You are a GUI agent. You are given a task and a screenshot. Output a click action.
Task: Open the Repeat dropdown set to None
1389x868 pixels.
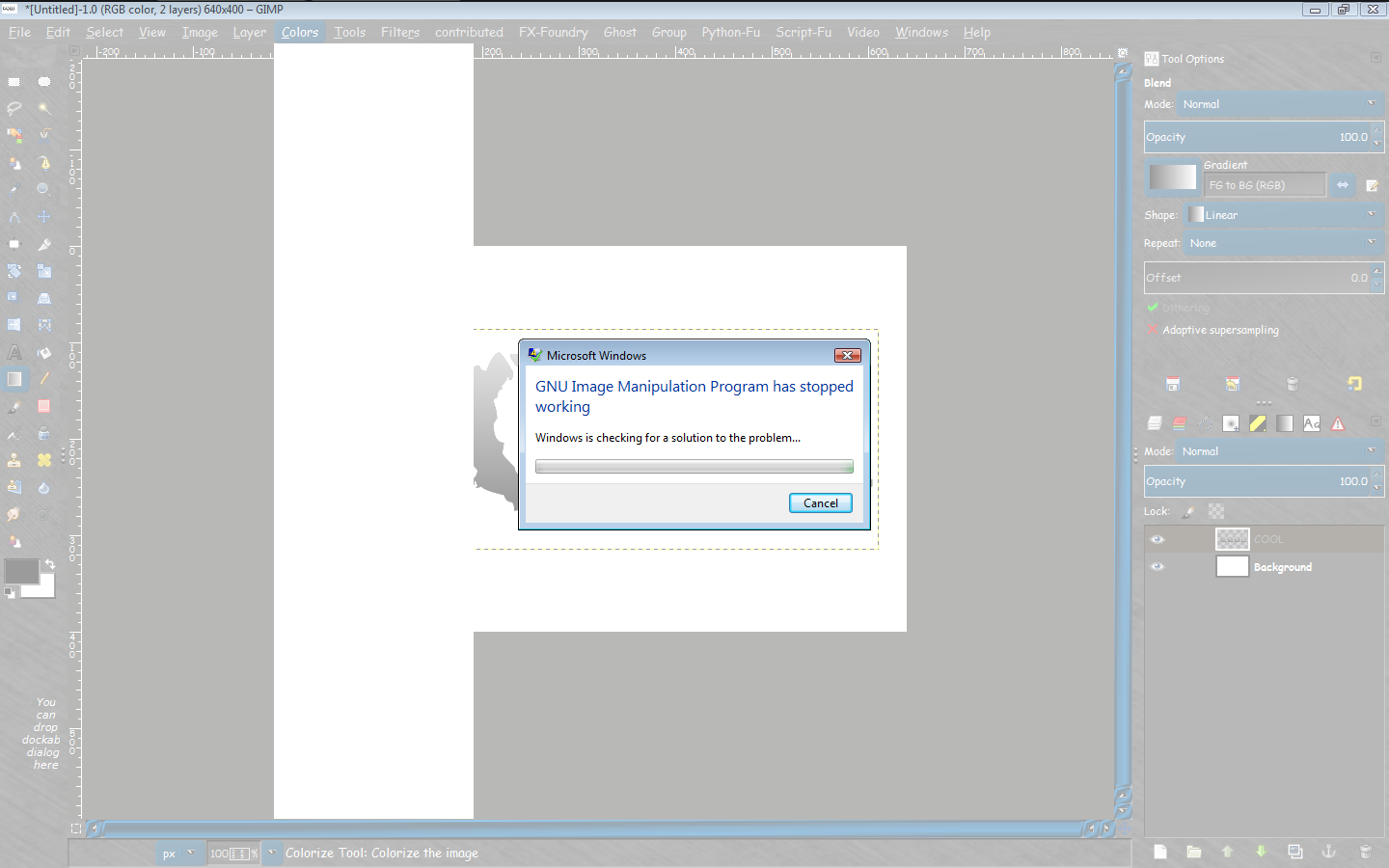tap(1282, 243)
